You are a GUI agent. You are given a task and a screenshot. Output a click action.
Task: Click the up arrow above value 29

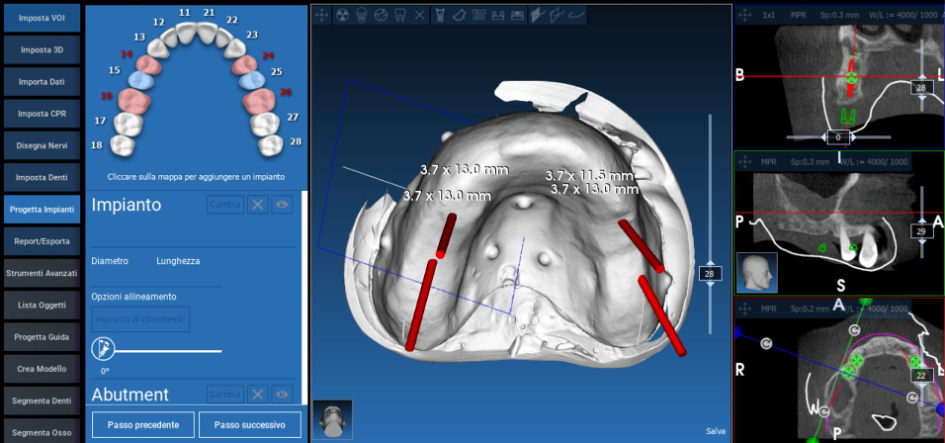[921, 219]
